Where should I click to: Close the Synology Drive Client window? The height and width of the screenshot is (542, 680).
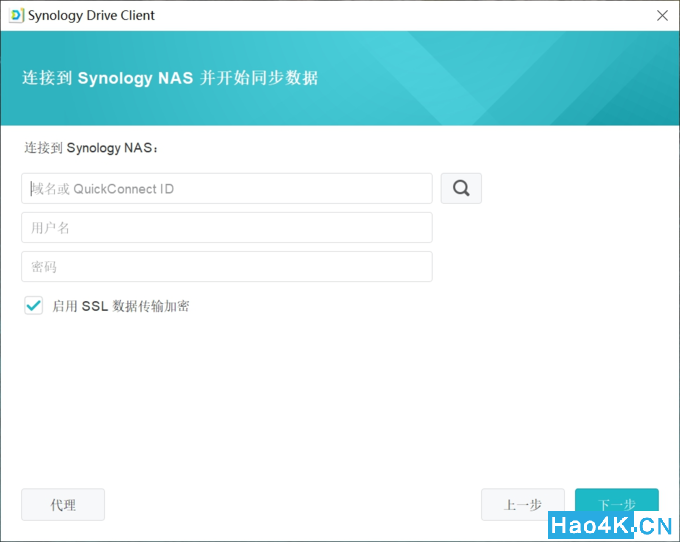point(662,16)
